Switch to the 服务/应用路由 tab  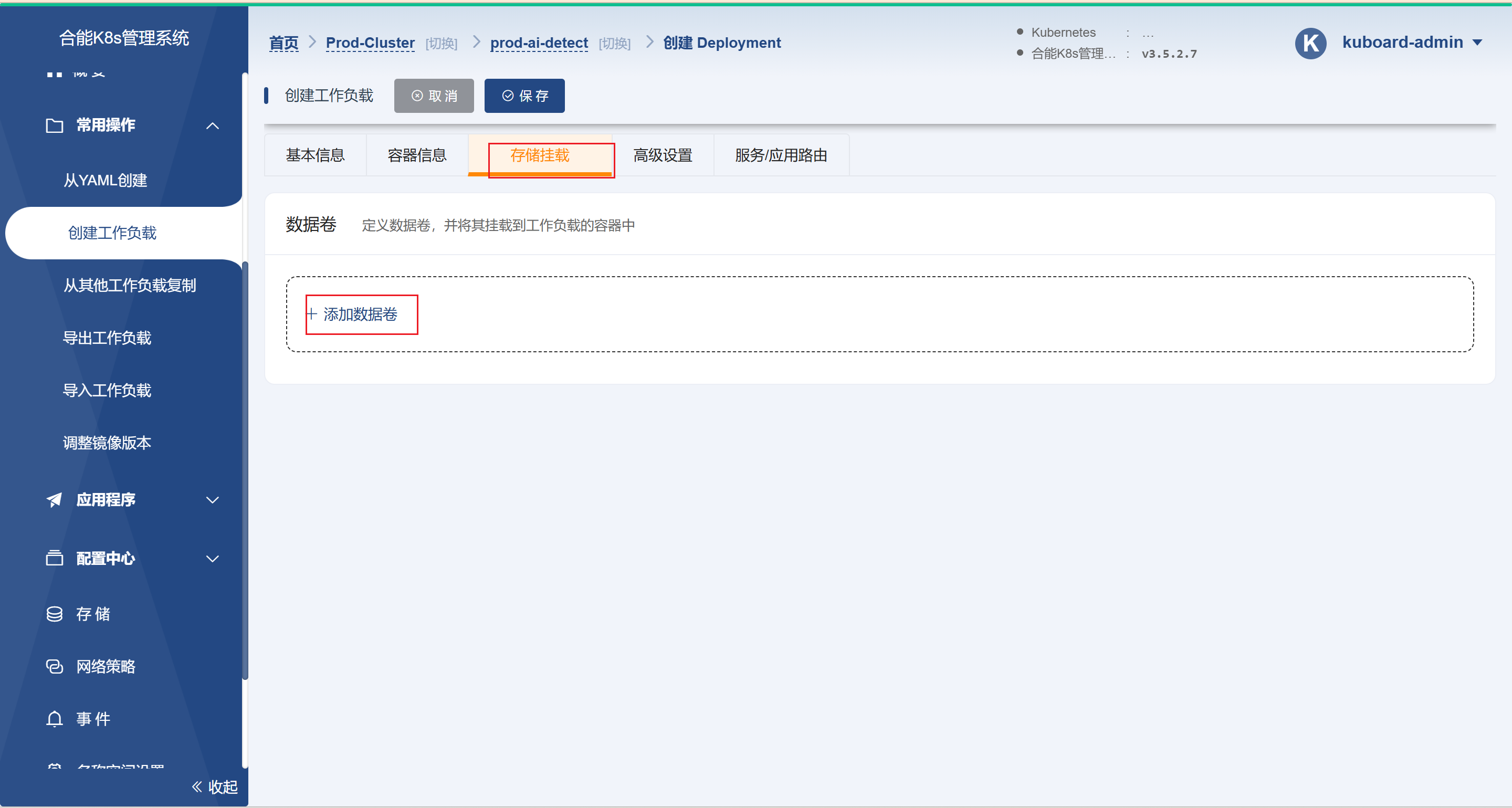(x=781, y=155)
